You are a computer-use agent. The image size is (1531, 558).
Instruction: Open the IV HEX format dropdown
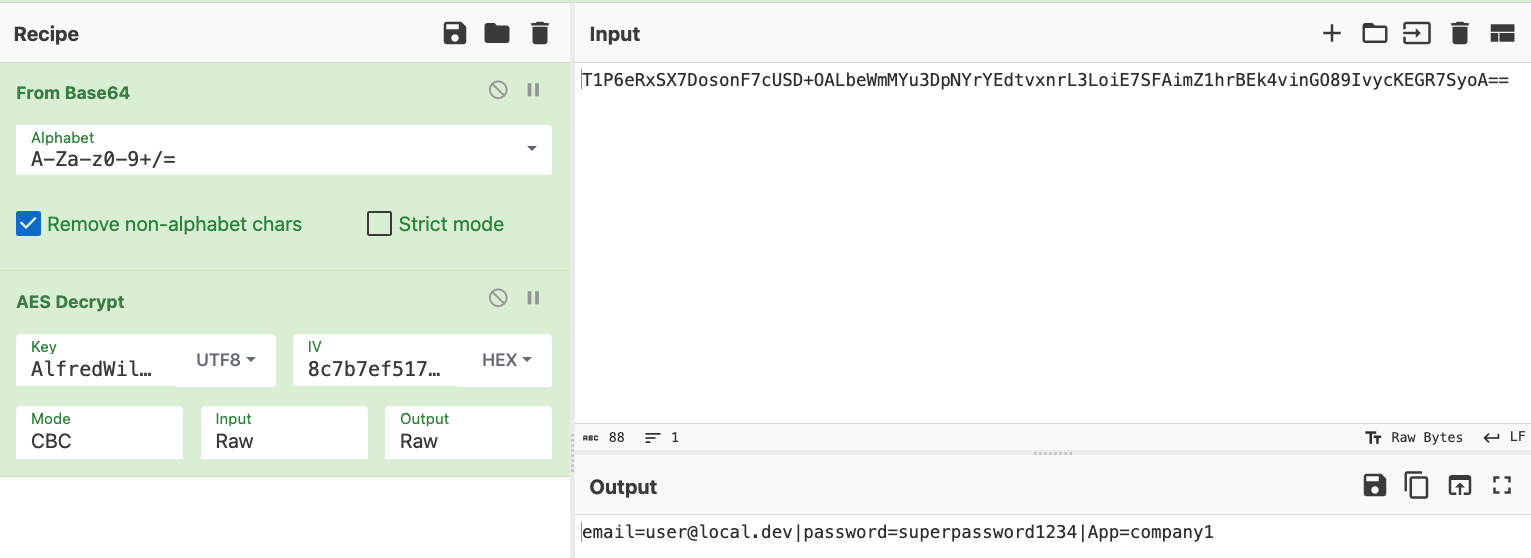click(x=507, y=360)
